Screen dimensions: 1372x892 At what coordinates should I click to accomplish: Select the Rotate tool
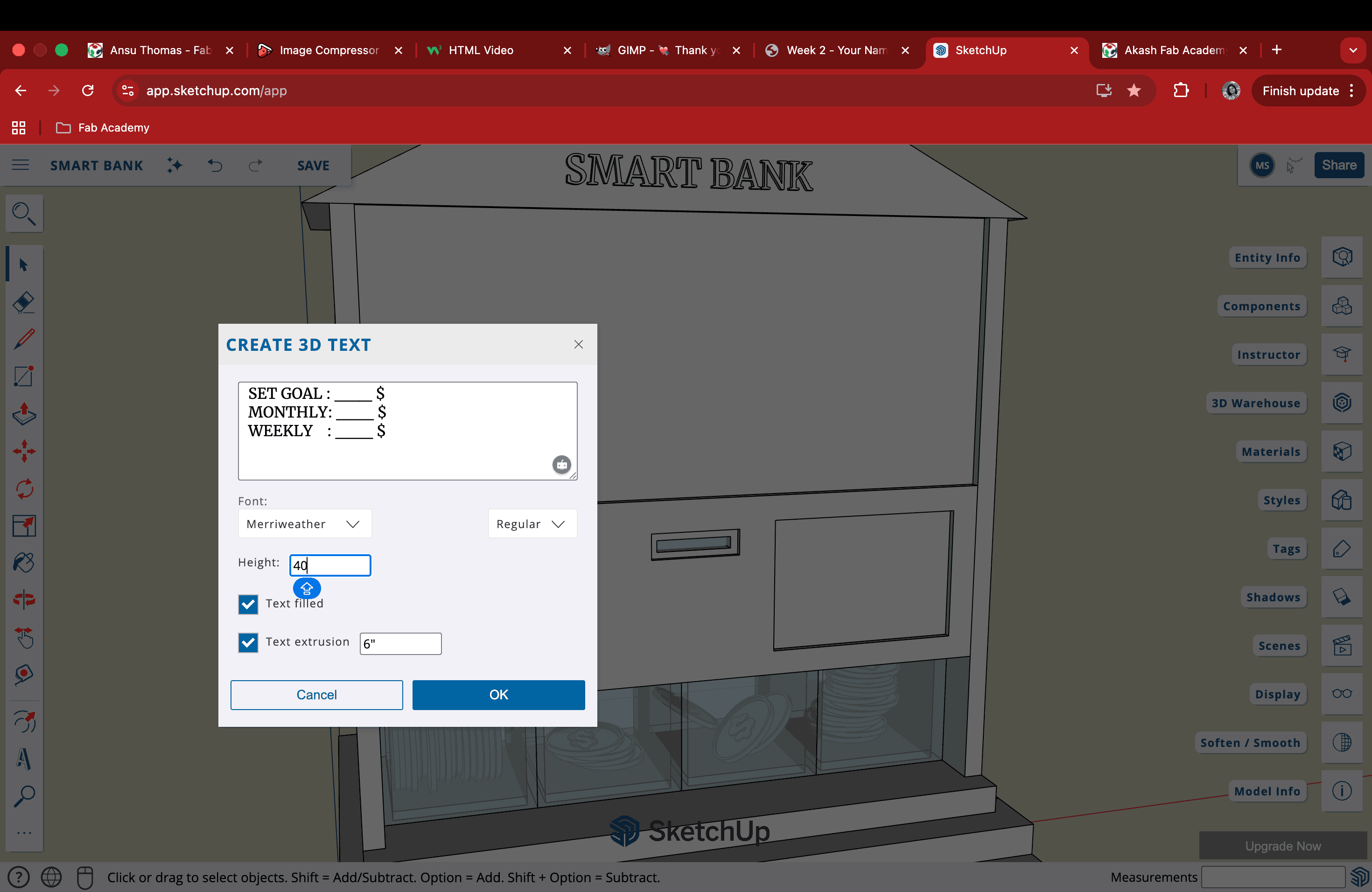click(x=24, y=488)
